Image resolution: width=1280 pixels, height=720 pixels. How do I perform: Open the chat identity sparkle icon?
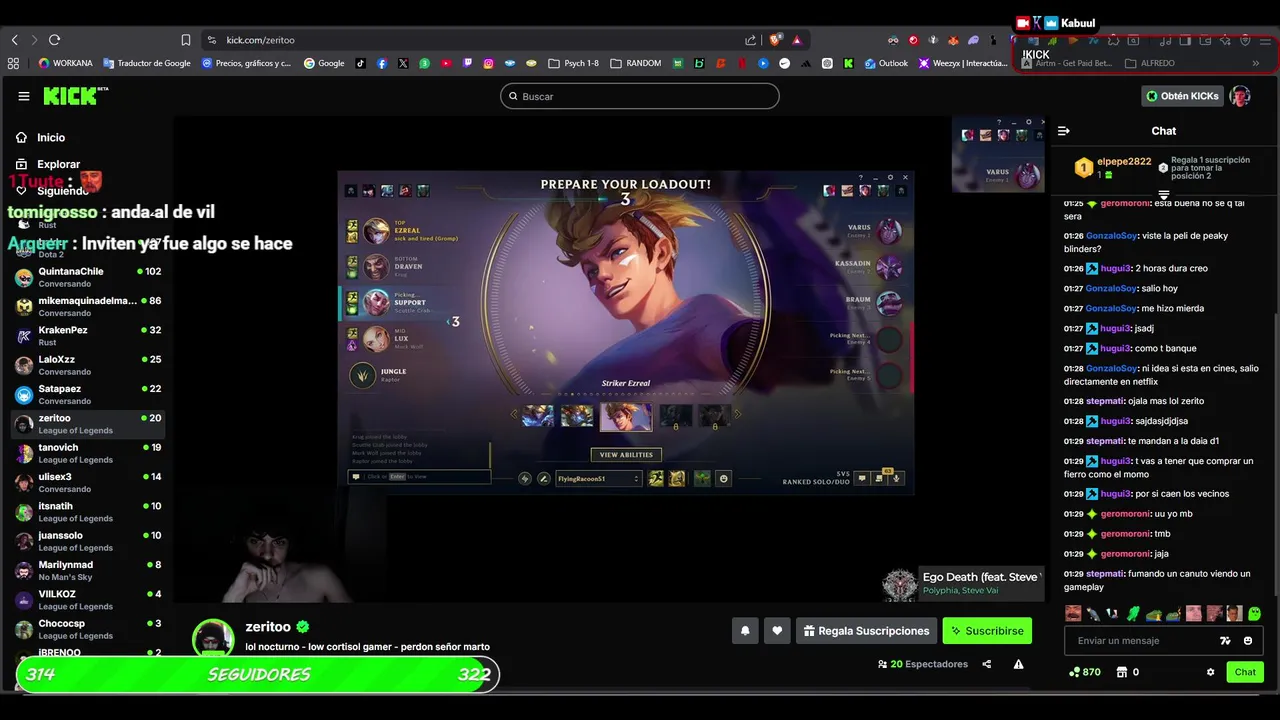[x=1225, y=641]
